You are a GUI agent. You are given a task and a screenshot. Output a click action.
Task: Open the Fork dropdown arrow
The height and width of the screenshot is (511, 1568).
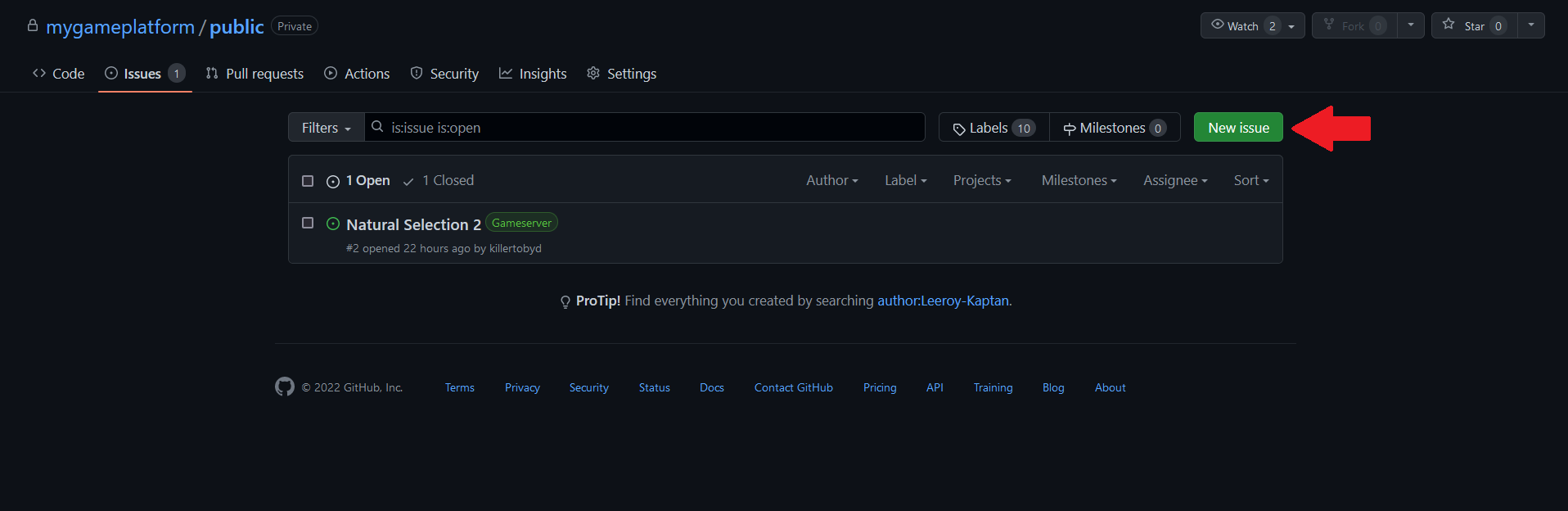(x=1411, y=25)
